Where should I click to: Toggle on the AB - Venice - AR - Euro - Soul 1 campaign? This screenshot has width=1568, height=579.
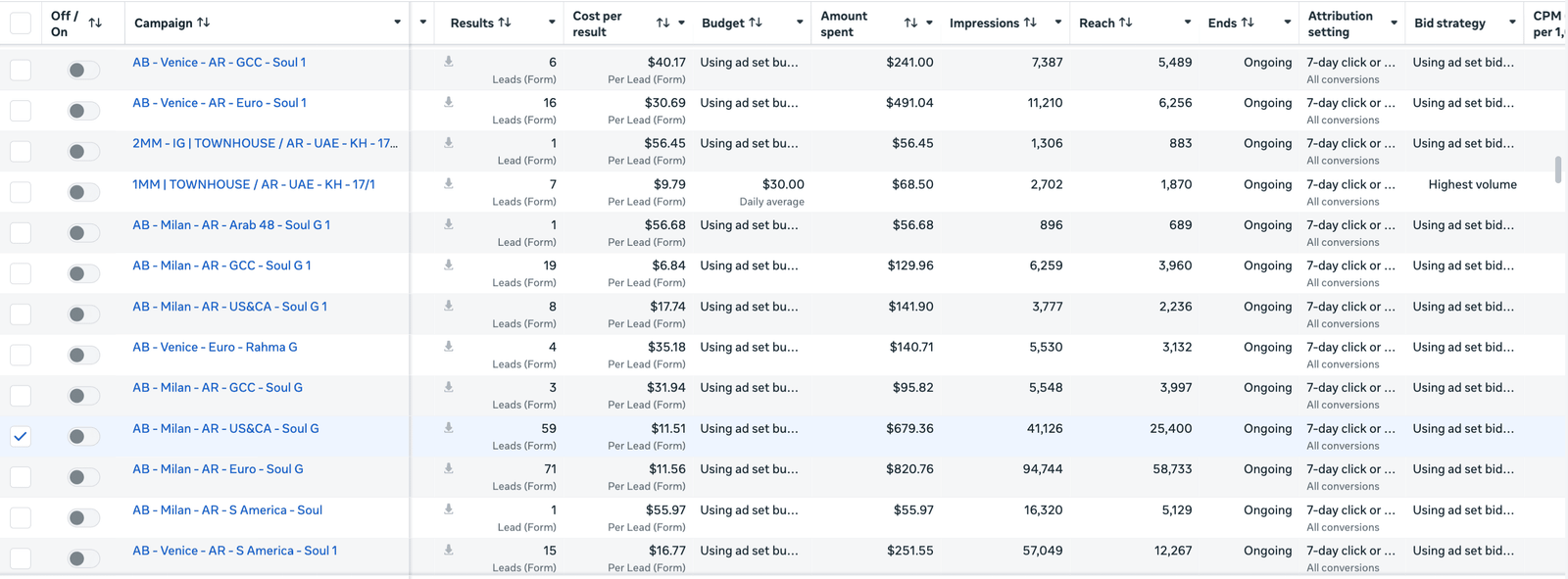click(83, 111)
